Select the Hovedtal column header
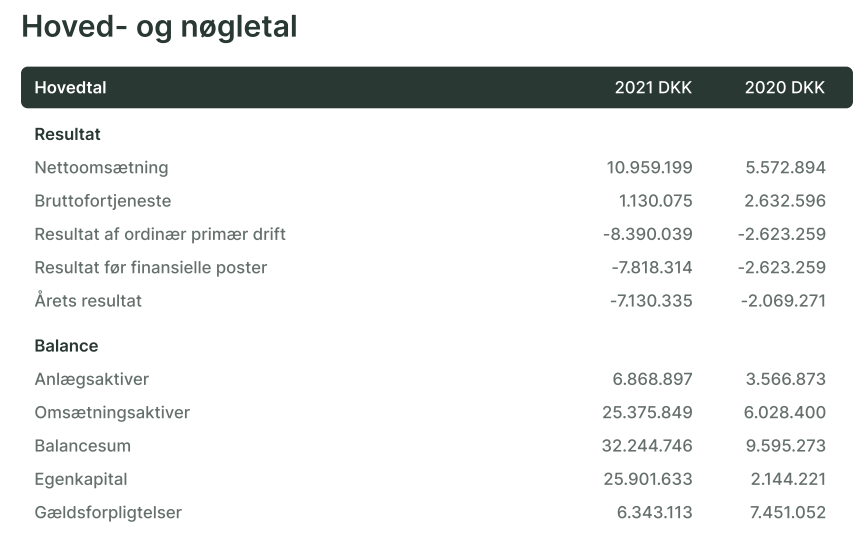 pos(70,87)
